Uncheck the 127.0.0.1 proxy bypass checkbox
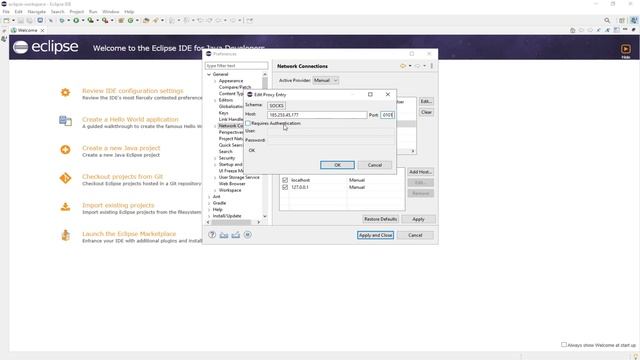Viewport: 640px width, 360px height. tap(285, 187)
